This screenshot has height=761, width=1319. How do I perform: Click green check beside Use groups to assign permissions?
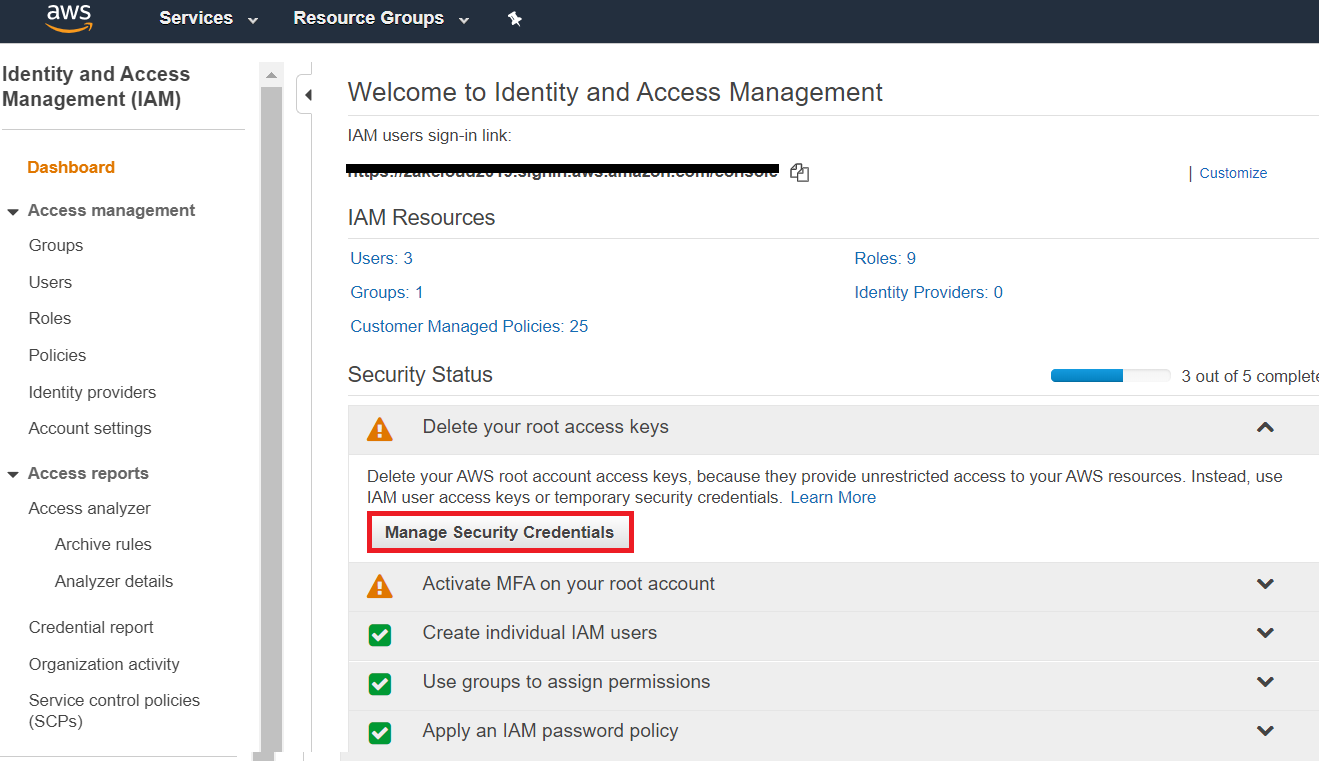[380, 683]
